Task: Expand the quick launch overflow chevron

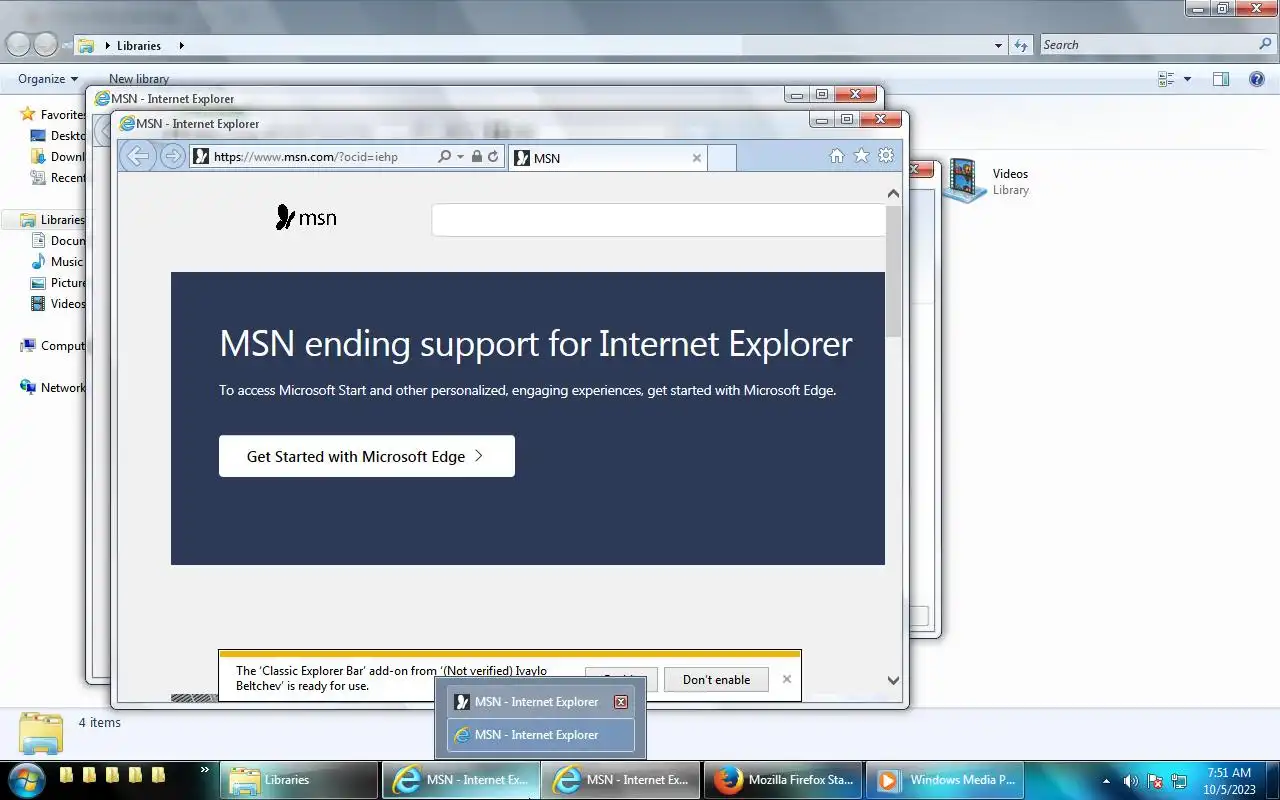Action: pyautogui.click(x=205, y=770)
